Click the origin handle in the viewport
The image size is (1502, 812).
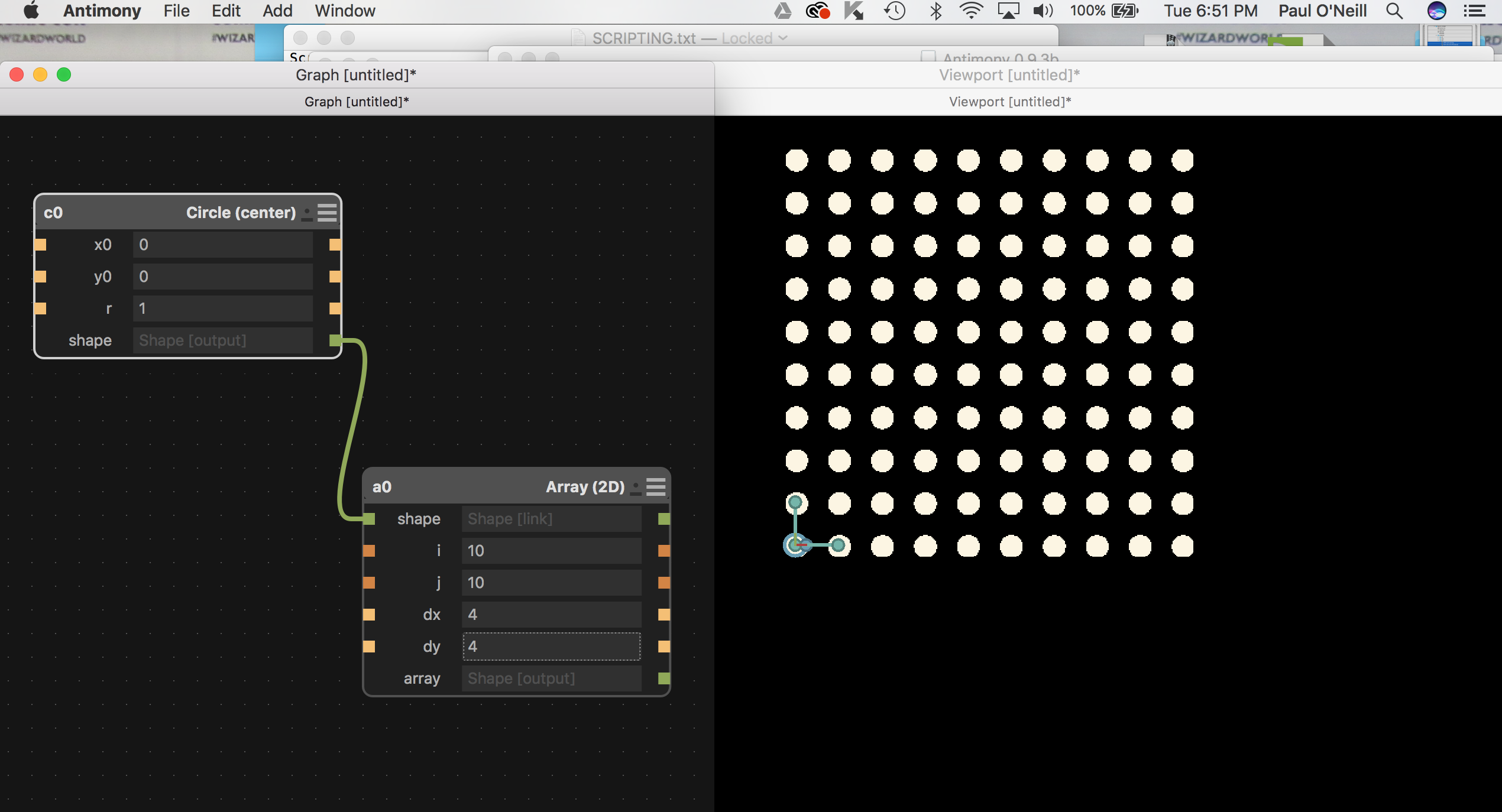tap(795, 545)
